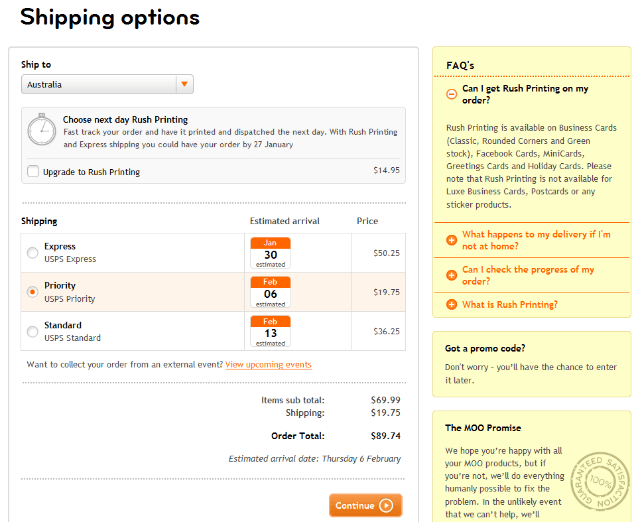This screenshot has width=640, height=522.
Task: Collapse 'Can I get Rush Printing' question
Action: pyautogui.click(x=525, y=94)
